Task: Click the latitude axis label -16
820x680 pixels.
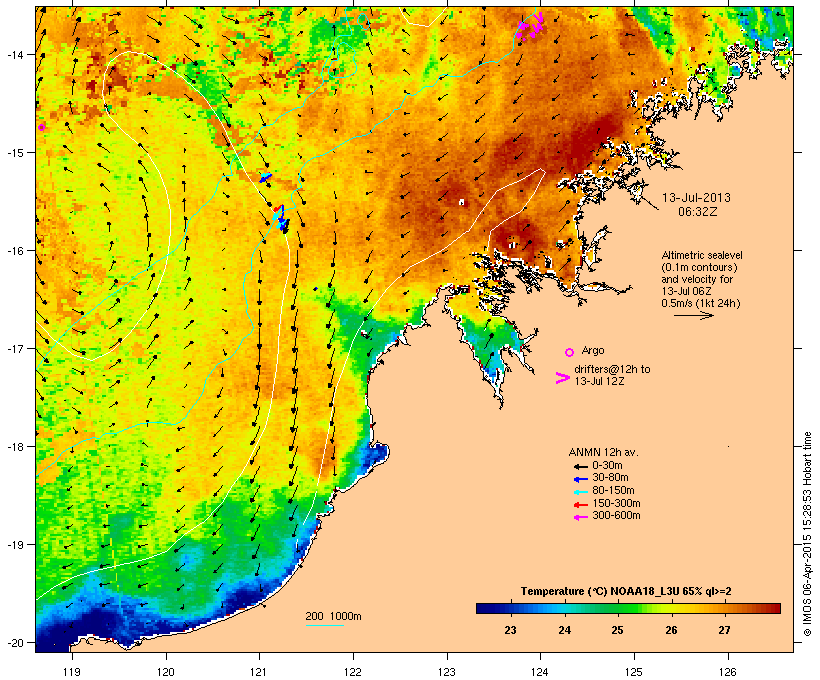Action: (14, 251)
